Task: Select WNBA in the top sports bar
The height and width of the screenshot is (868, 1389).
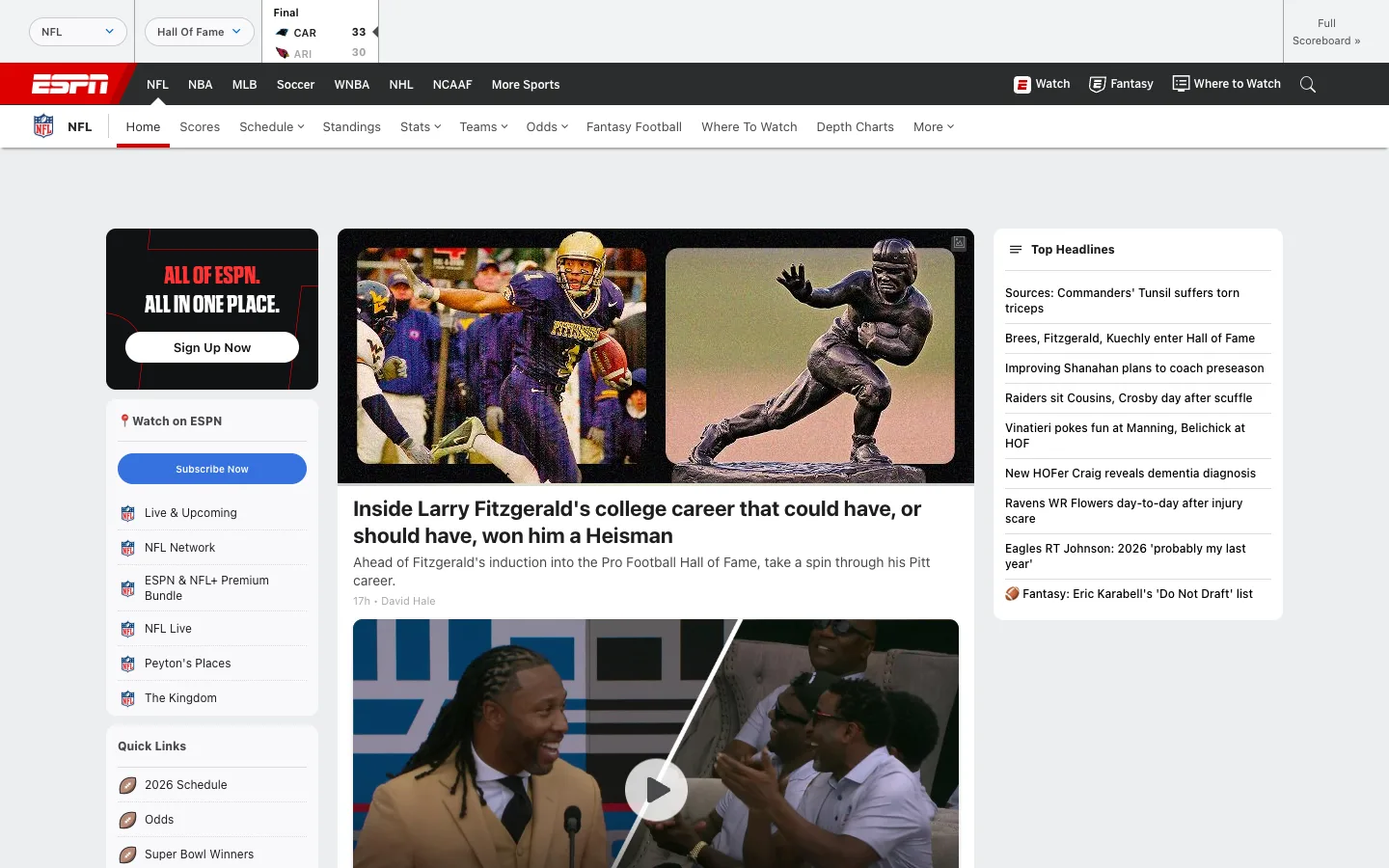Action: 352,84
